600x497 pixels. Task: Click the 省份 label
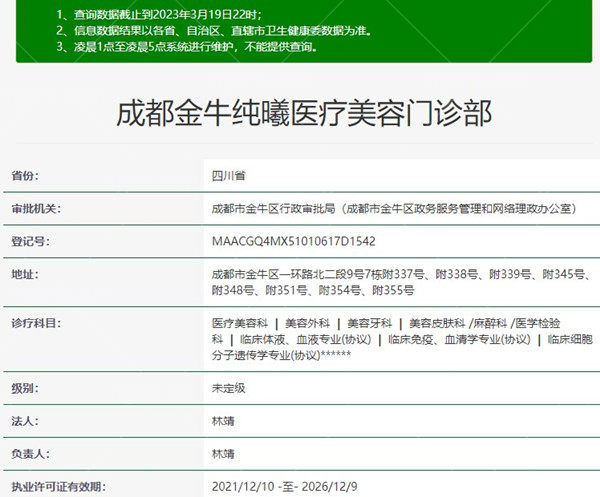click(x=25, y=176)
